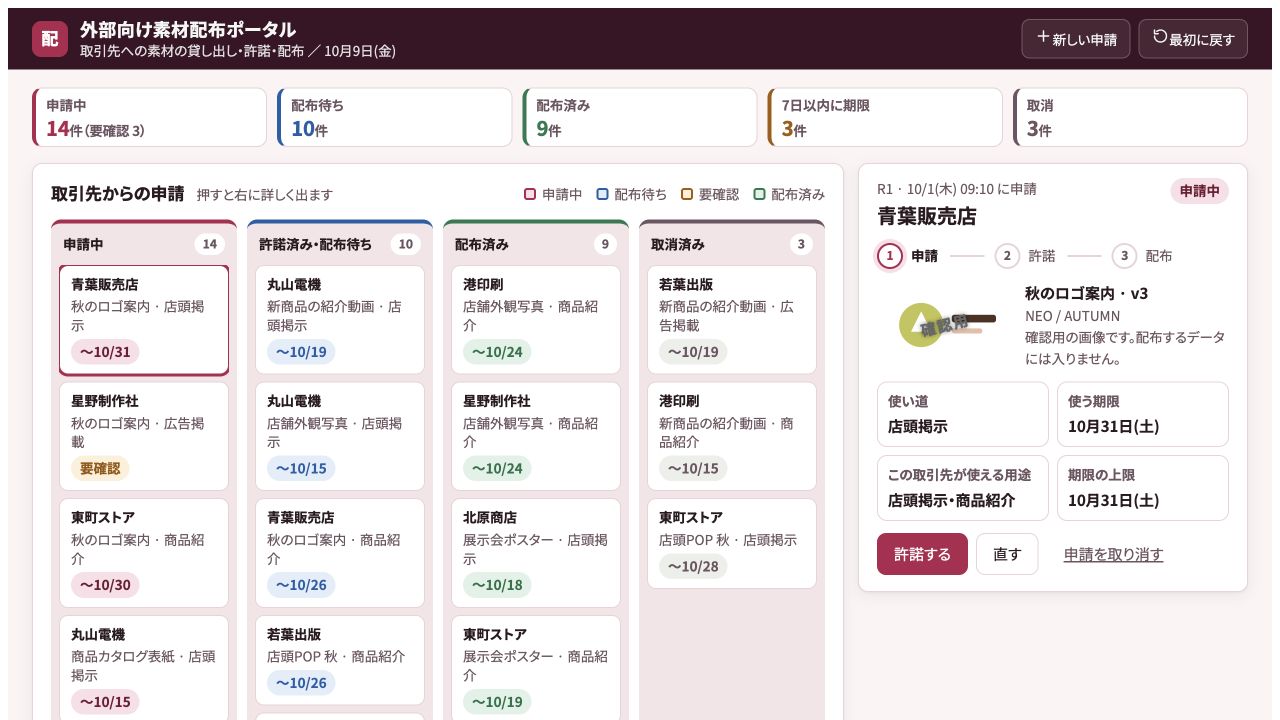Open 若葉出版 店頭POP 秋 card
Image resolution: width=1280 pixels, height=720 pixels.
tap(340, 660)
